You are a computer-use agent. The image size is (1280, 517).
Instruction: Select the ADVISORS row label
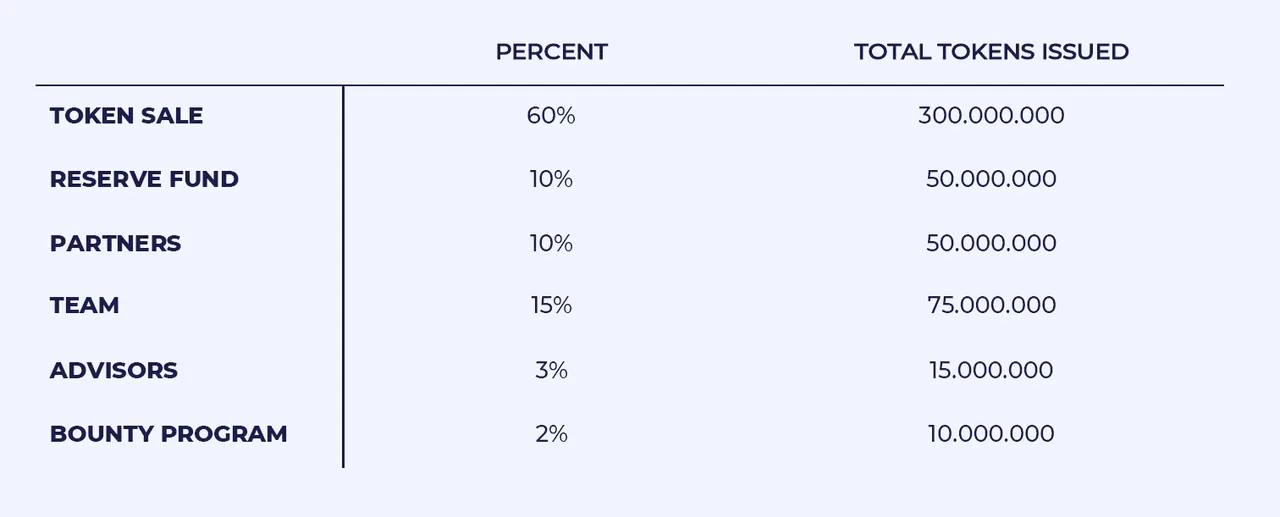(113, 370)
